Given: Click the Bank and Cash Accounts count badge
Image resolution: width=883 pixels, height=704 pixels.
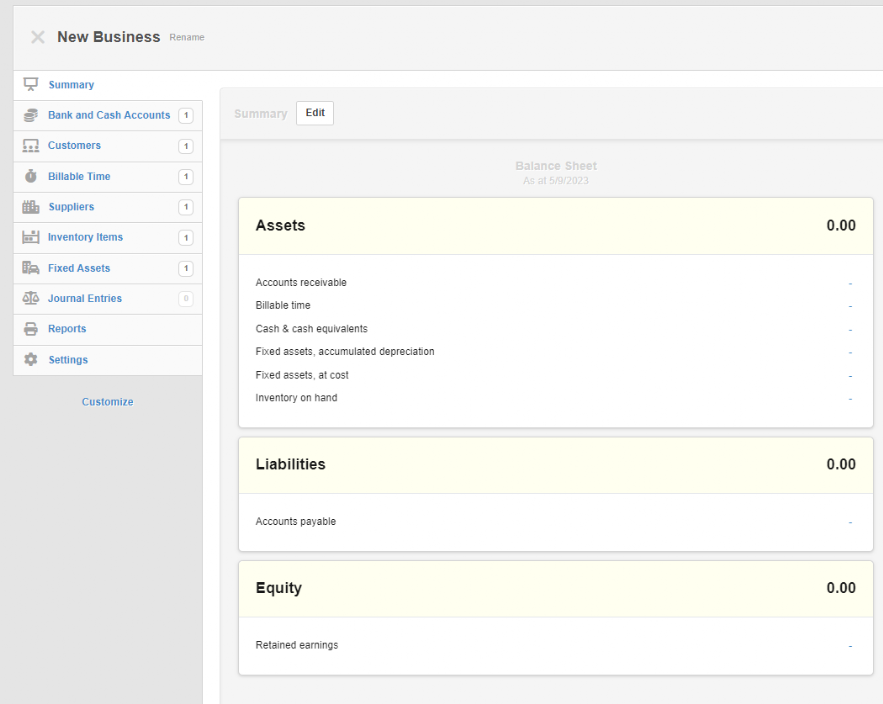Looking at the screenshot, I should click(186, 115).
